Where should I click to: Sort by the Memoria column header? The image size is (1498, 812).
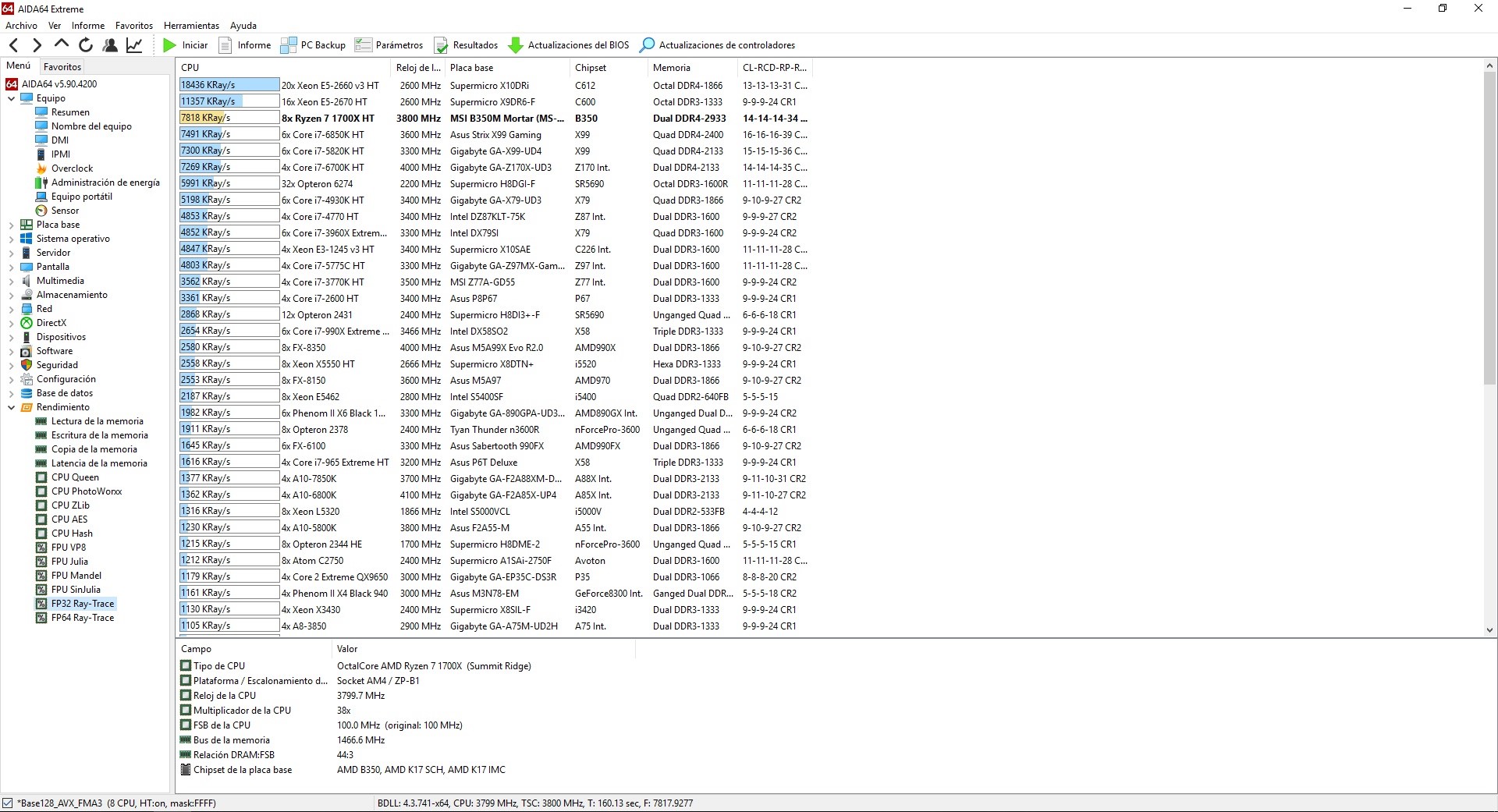point(694,68)
